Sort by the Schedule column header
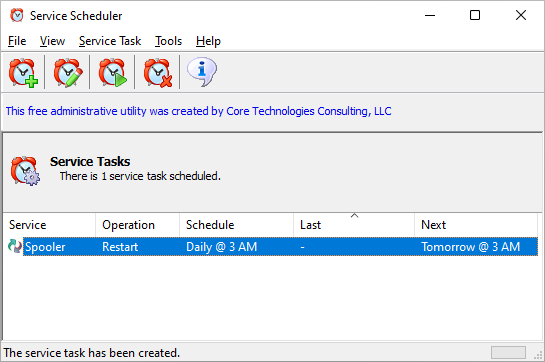Viewport: 545px width, 362px height. 236,225
